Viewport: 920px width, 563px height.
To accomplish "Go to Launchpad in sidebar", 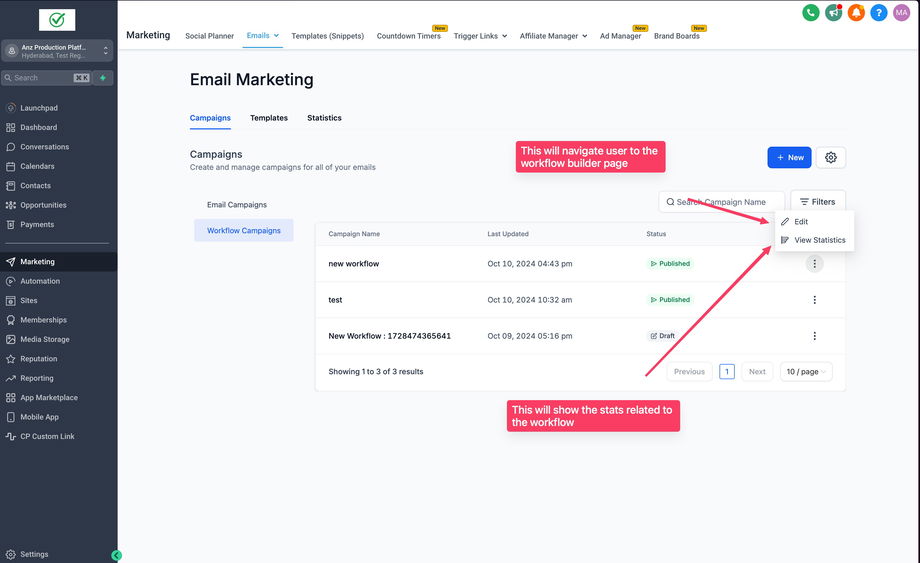I will click(39, 108).
